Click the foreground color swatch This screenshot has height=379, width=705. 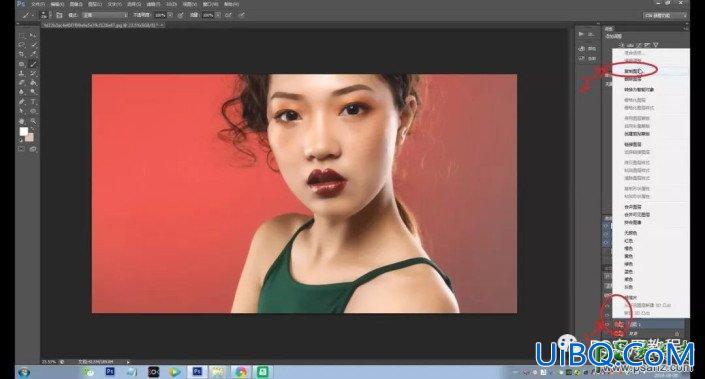pos(24,131)
